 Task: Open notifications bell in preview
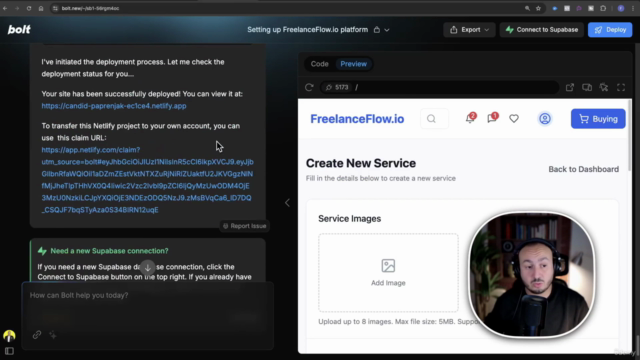(470, 118)
